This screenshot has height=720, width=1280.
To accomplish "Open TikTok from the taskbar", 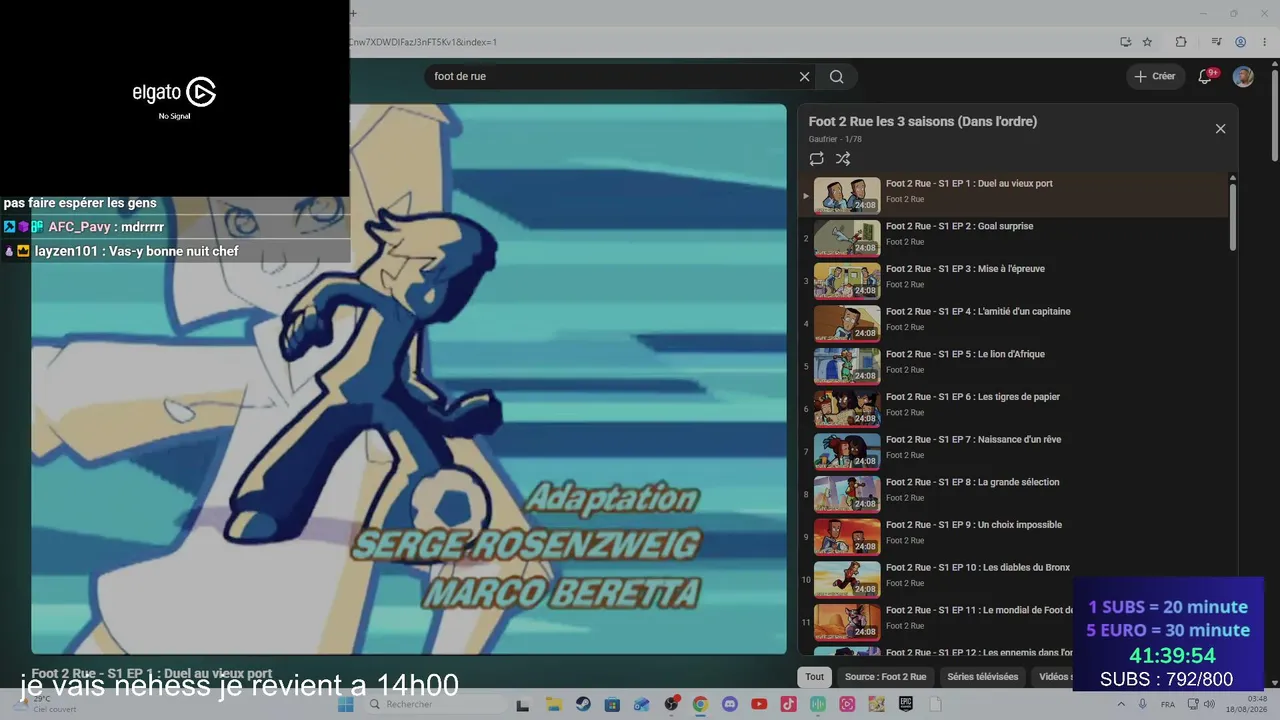I will pyautogui.click(x=789, y=705).
